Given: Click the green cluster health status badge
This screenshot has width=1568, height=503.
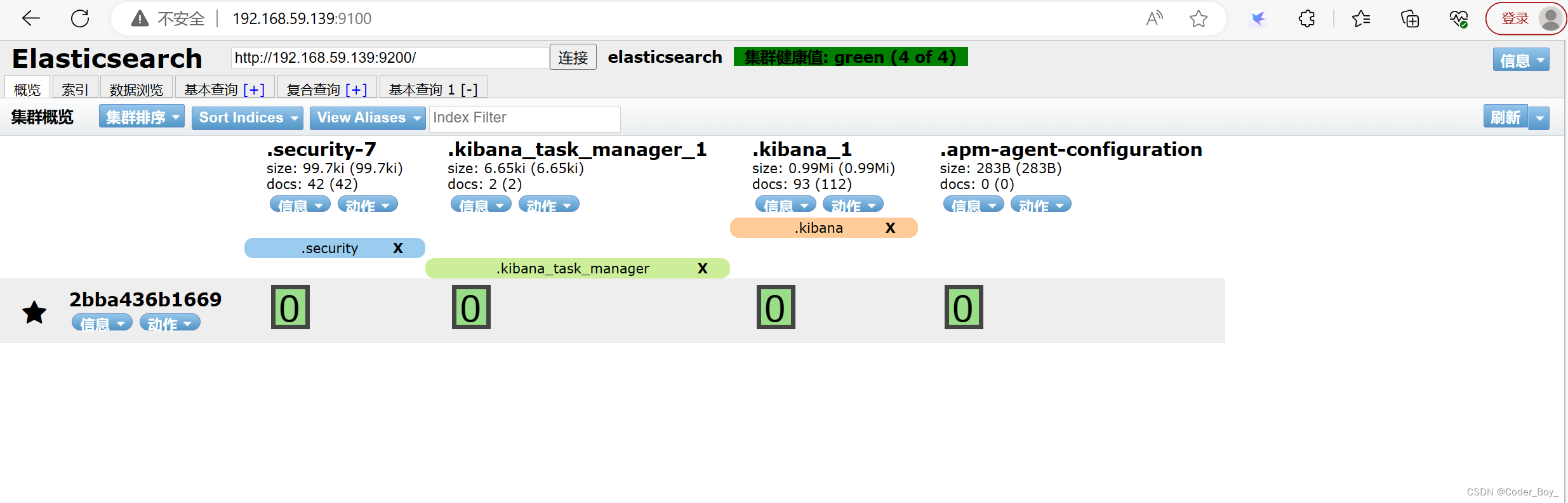Looking at the screenshot, I should tap(851, 56).
